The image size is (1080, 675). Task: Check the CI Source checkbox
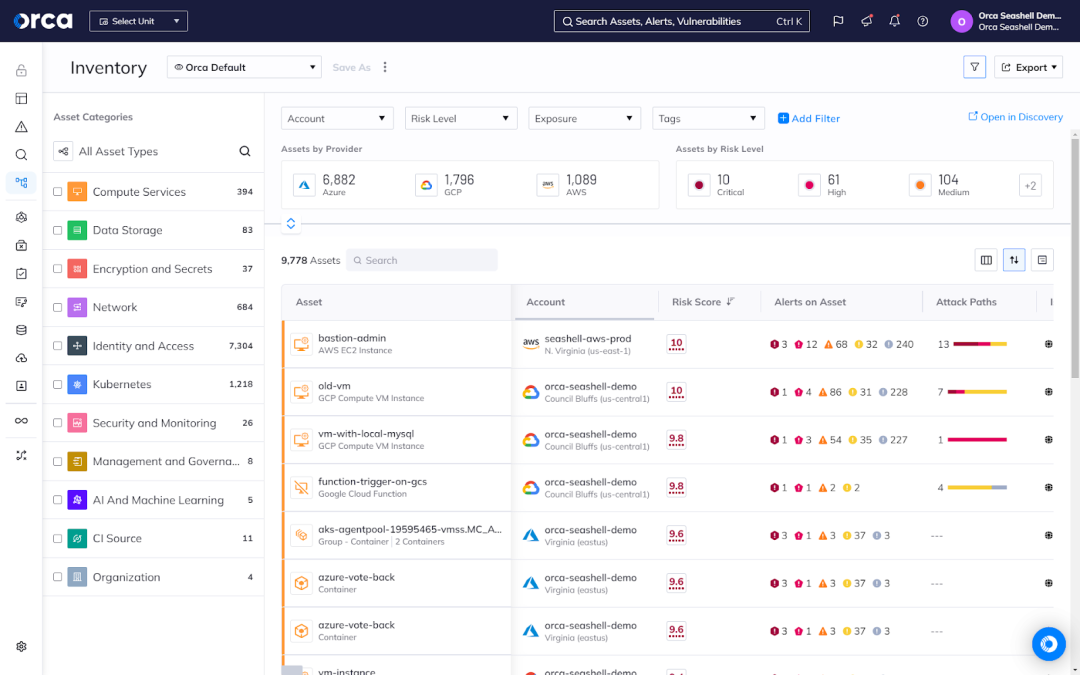pyautogui.click(x=58, y=539)
